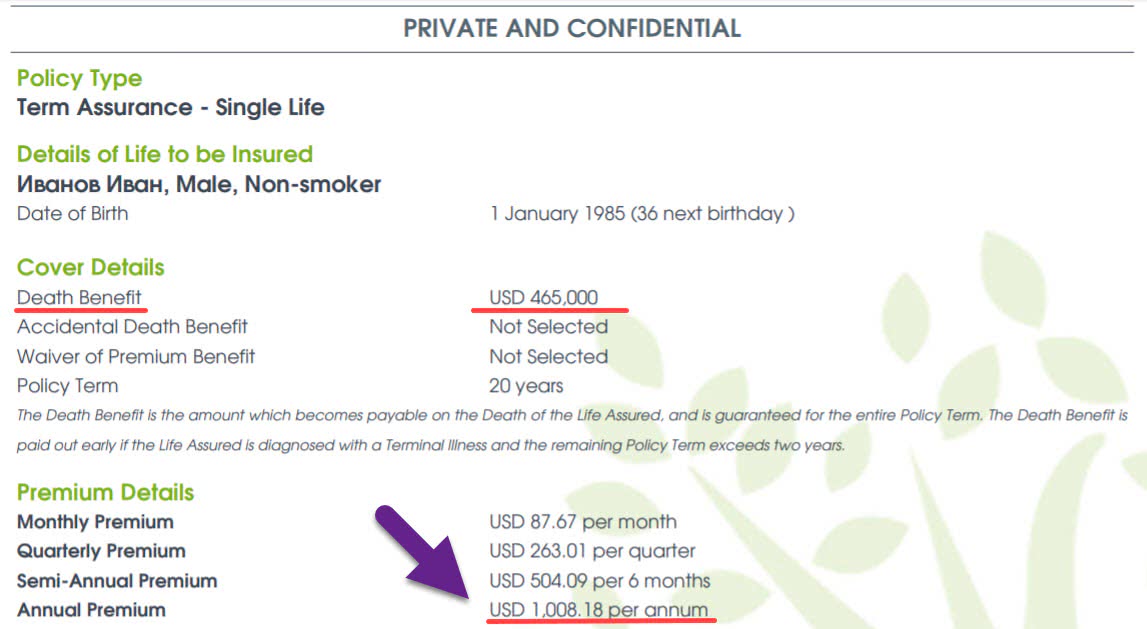Click Term Assurance - Single Life text
The width and height of the screenshot is (1147, 629).
coord(171,107)
